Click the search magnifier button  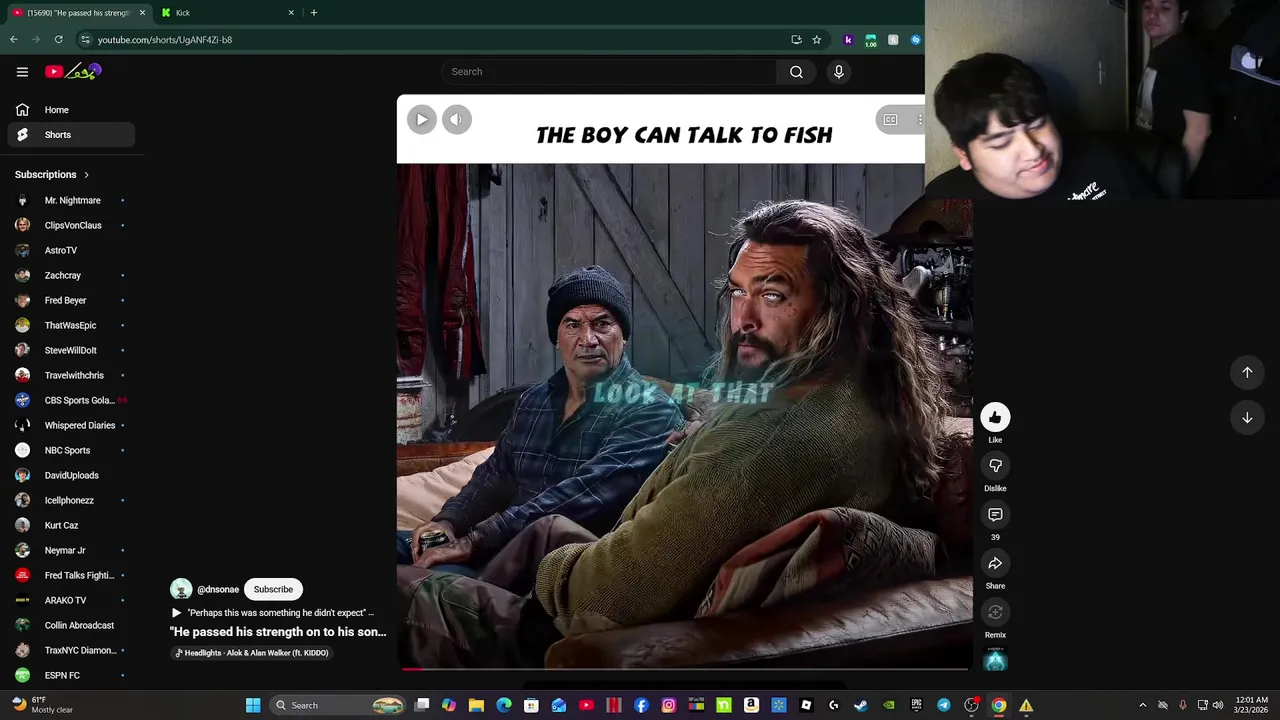pos(796,72)
